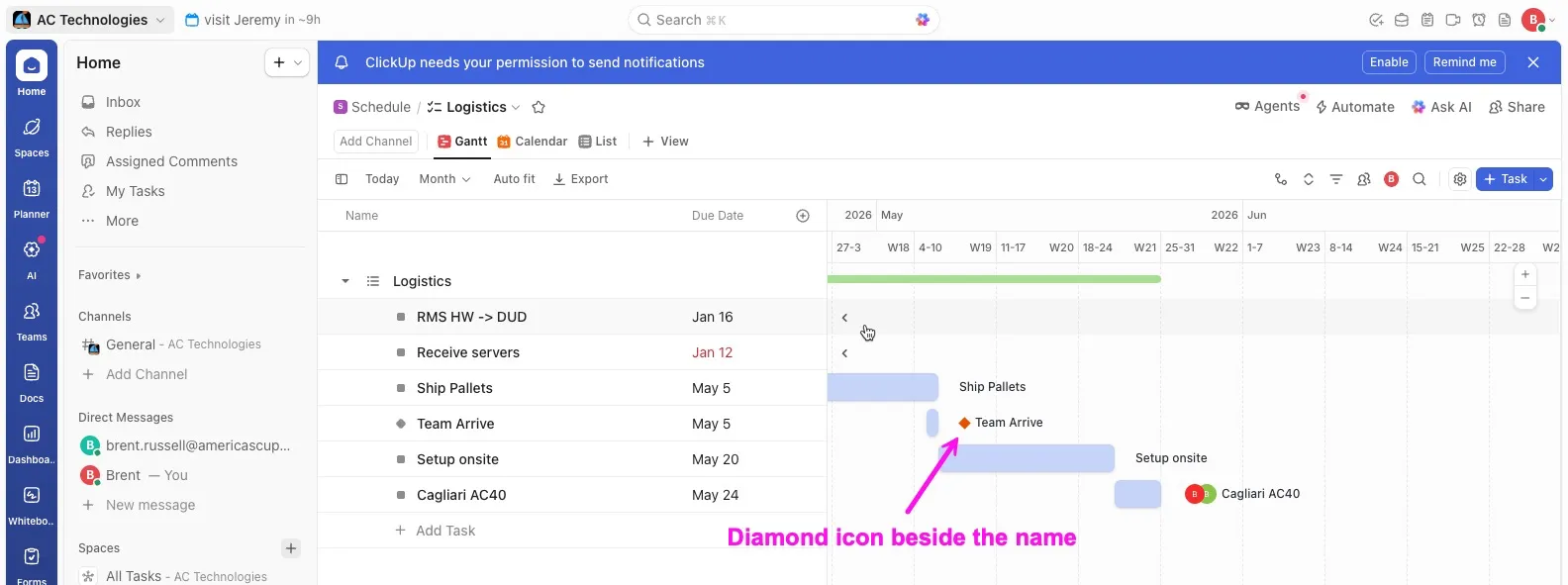Open the notepad icon in top bar

[x=1427, y=20]
